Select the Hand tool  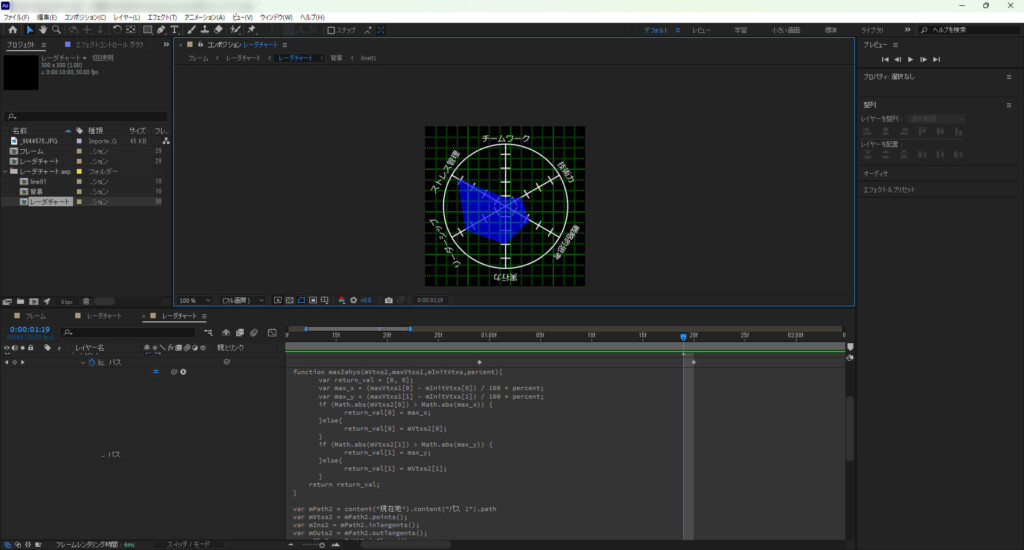43,30
